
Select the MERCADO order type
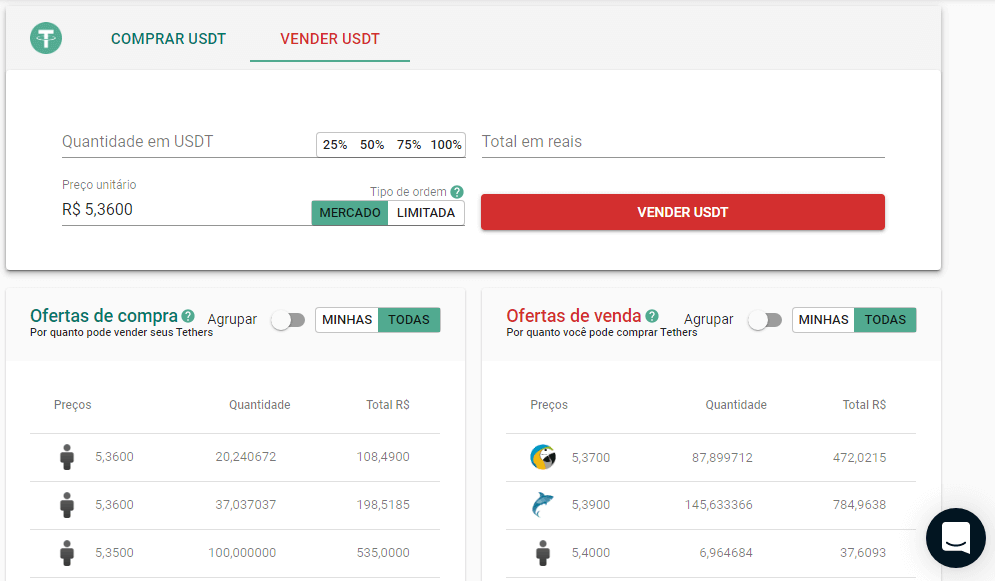coord(350,212)
